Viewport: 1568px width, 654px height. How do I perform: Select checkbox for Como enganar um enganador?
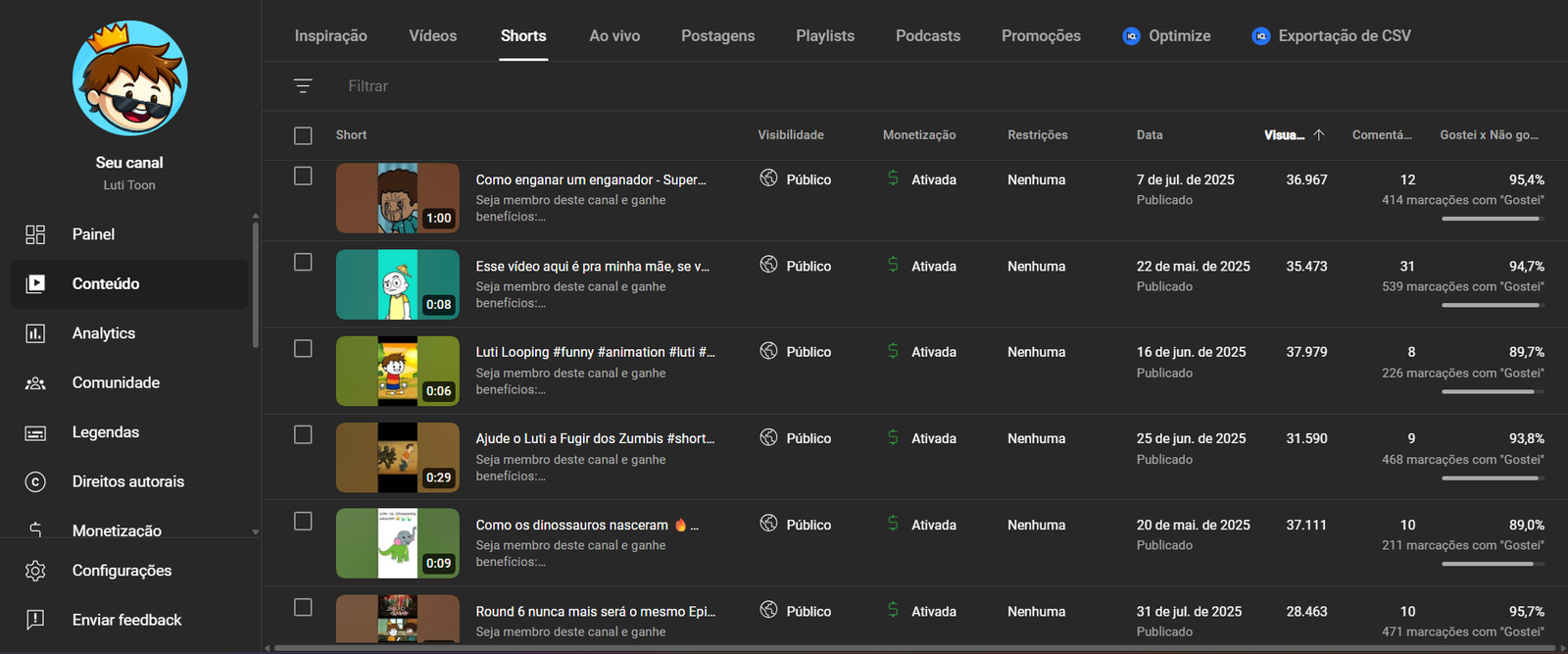(303, 176)
